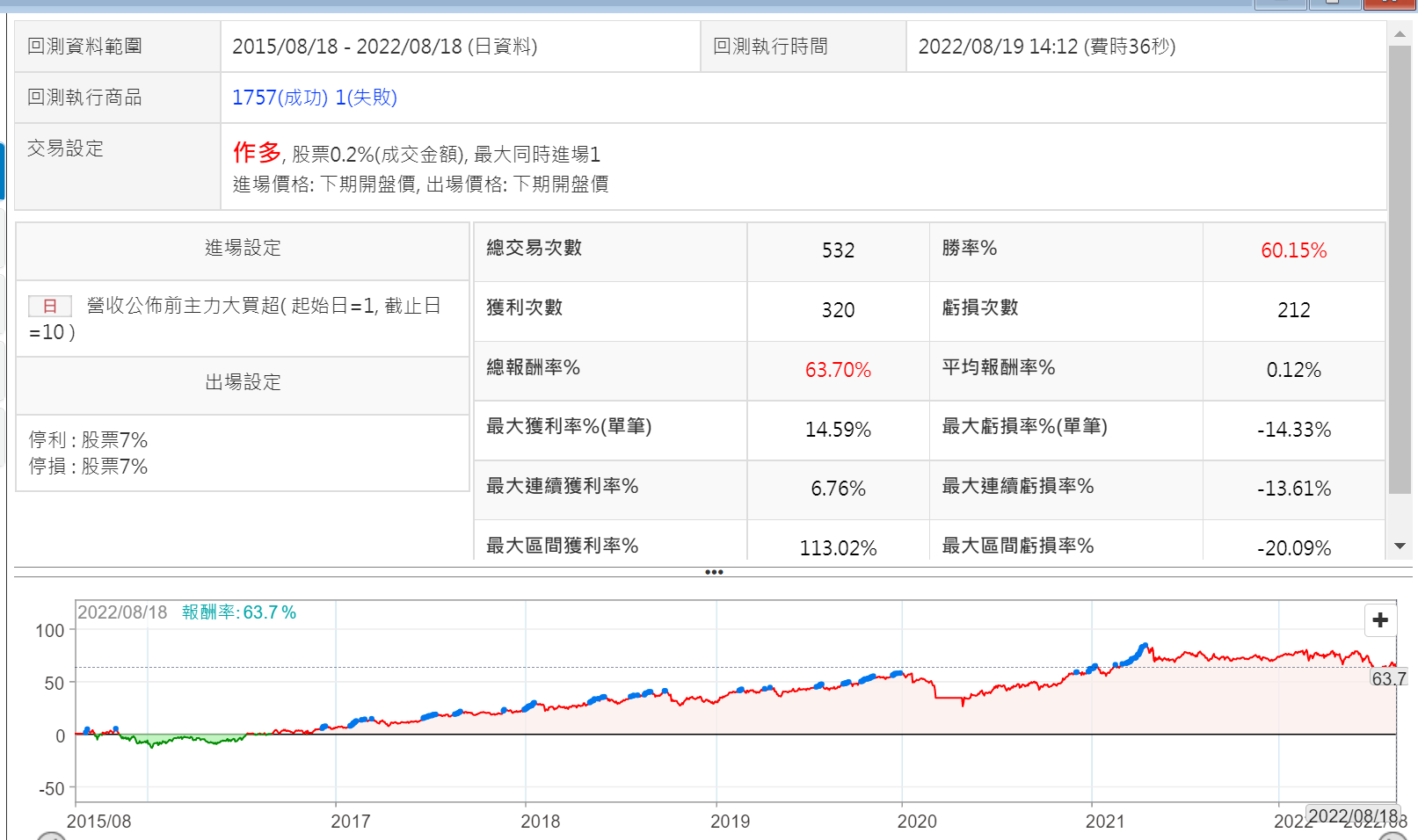
Task: Click the 勝率% value 60.15%
Action: (1293, 250)
